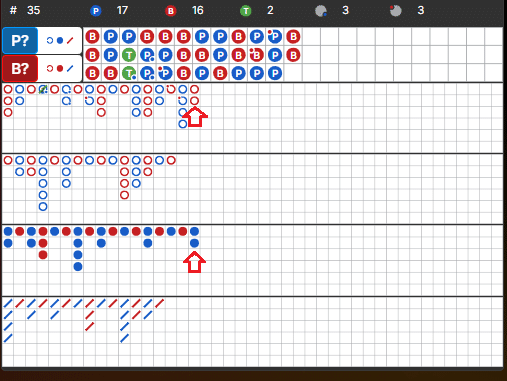Screen dimensions: 507x381
Task: Click the first B bead at bead road's top-left
Action: (92, 37)
